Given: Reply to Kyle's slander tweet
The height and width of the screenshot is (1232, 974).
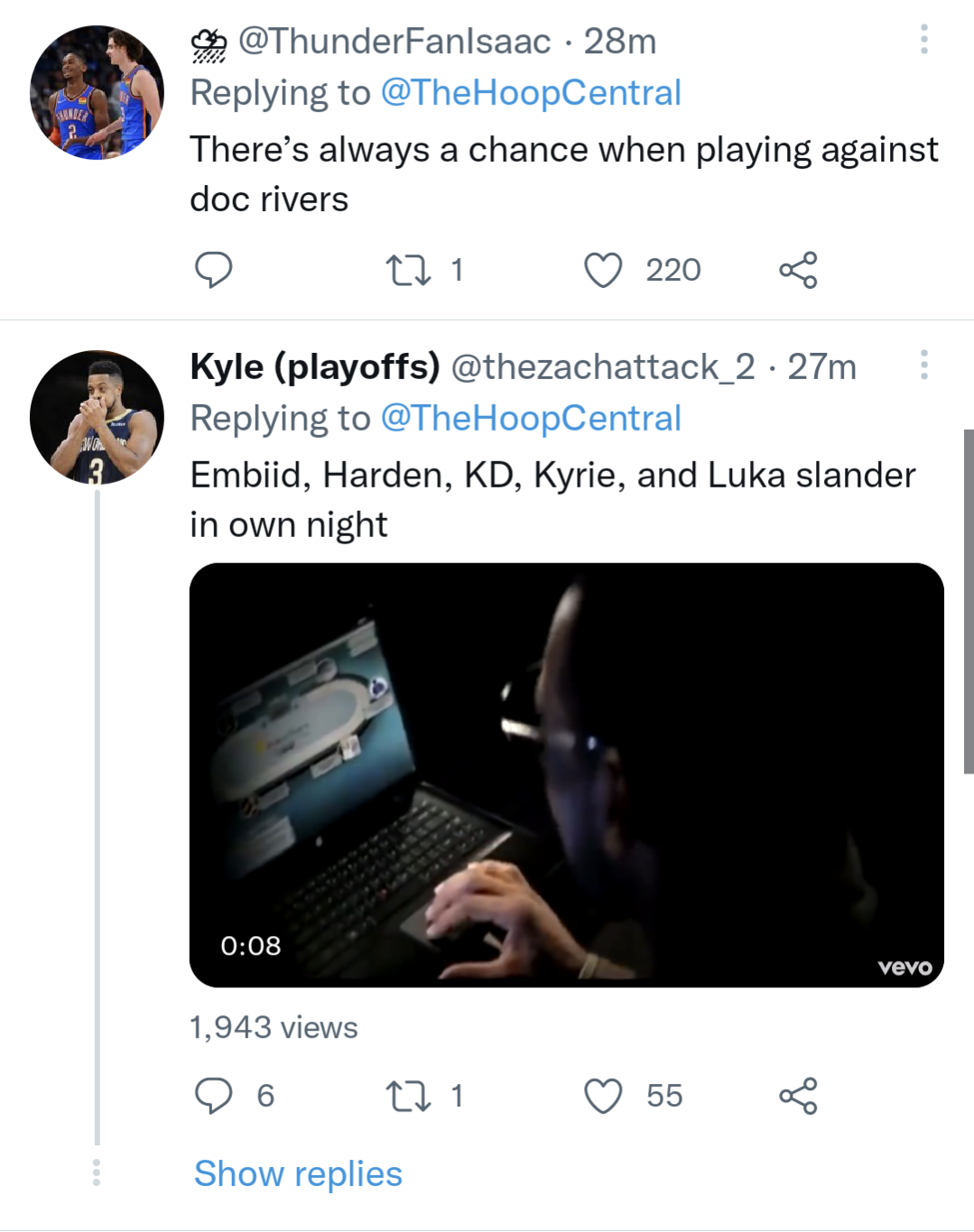Looking at the screenshot, I should pos(214,1096).
